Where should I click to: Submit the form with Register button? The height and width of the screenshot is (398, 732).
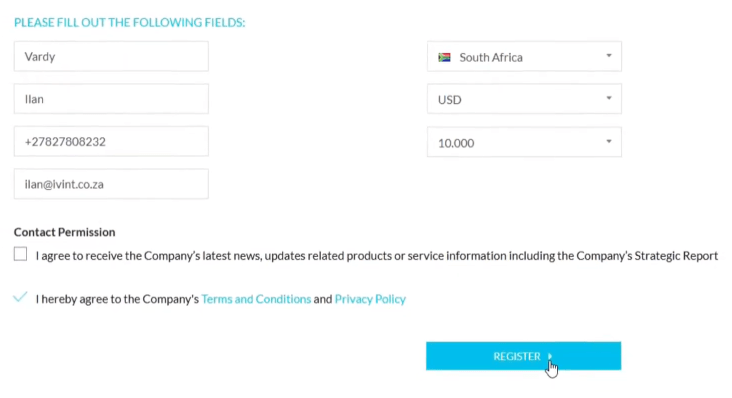(523, 356)
